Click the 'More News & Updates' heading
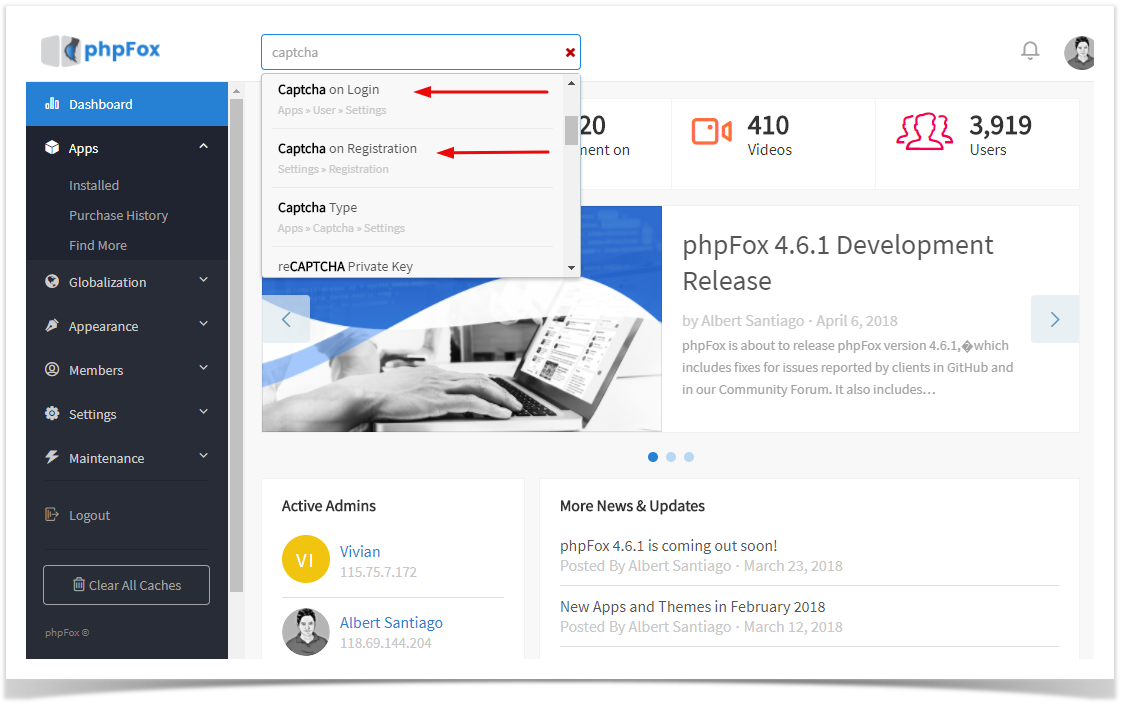1128x708 pixels. [632, 506]
